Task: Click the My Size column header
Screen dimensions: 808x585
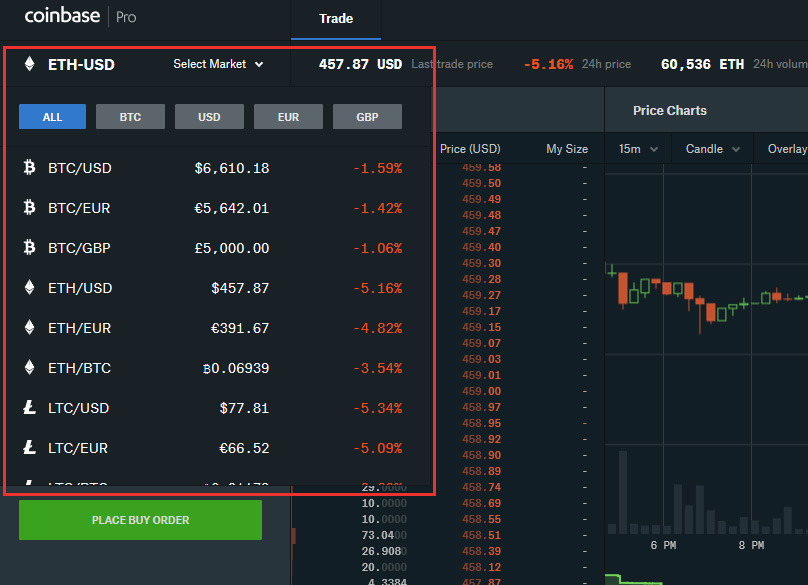Action: pyautogui.click(x=567, y=149)
